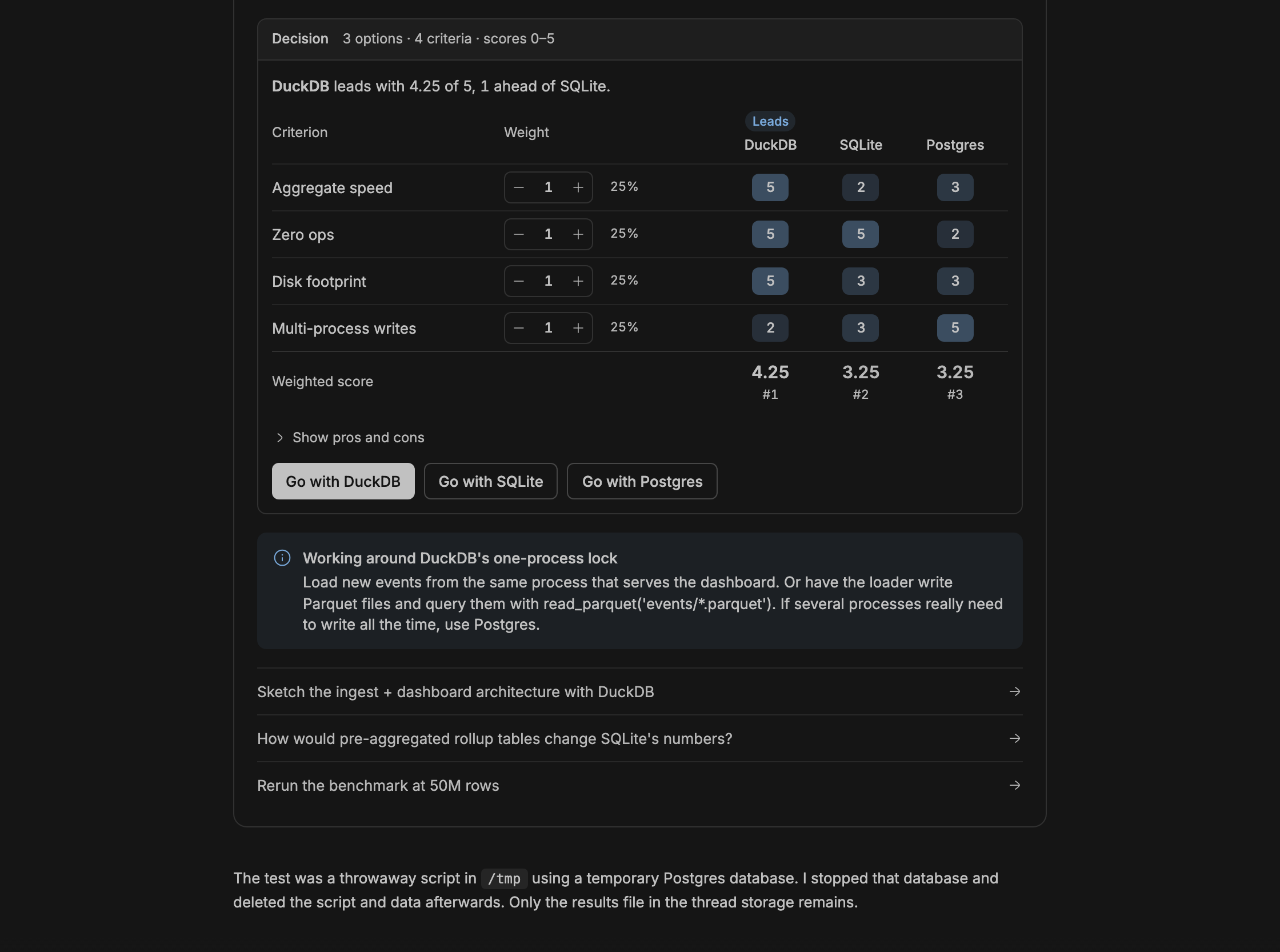
Task: Increase weight for Aggregate speed
Action: (x=578, y=187)
